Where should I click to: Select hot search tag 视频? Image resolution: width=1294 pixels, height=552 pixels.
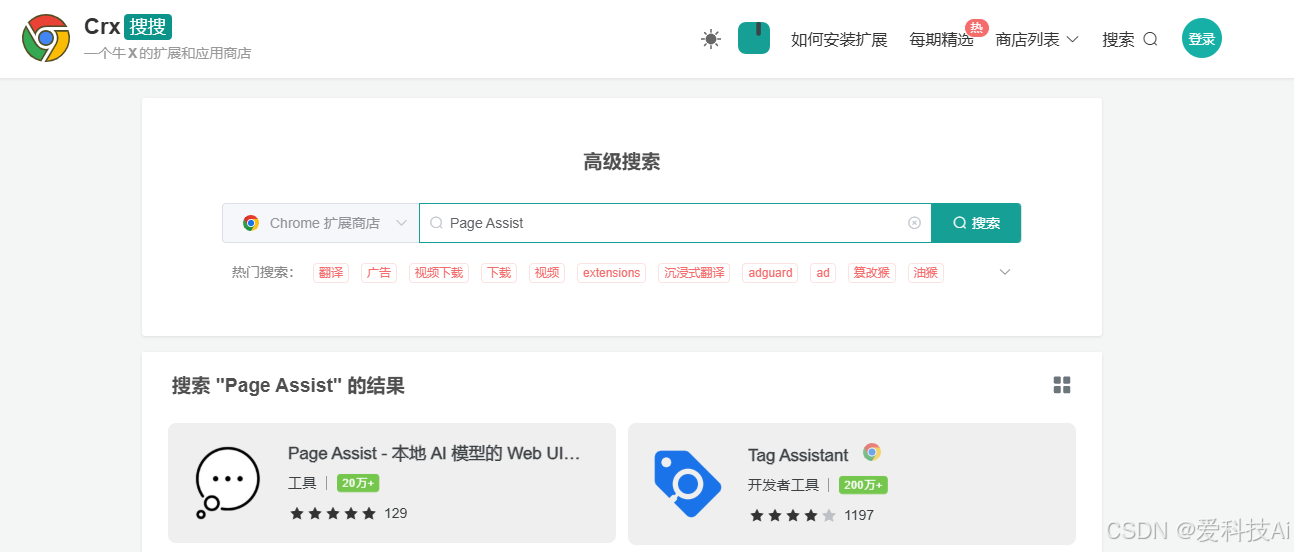click(547, 273)
